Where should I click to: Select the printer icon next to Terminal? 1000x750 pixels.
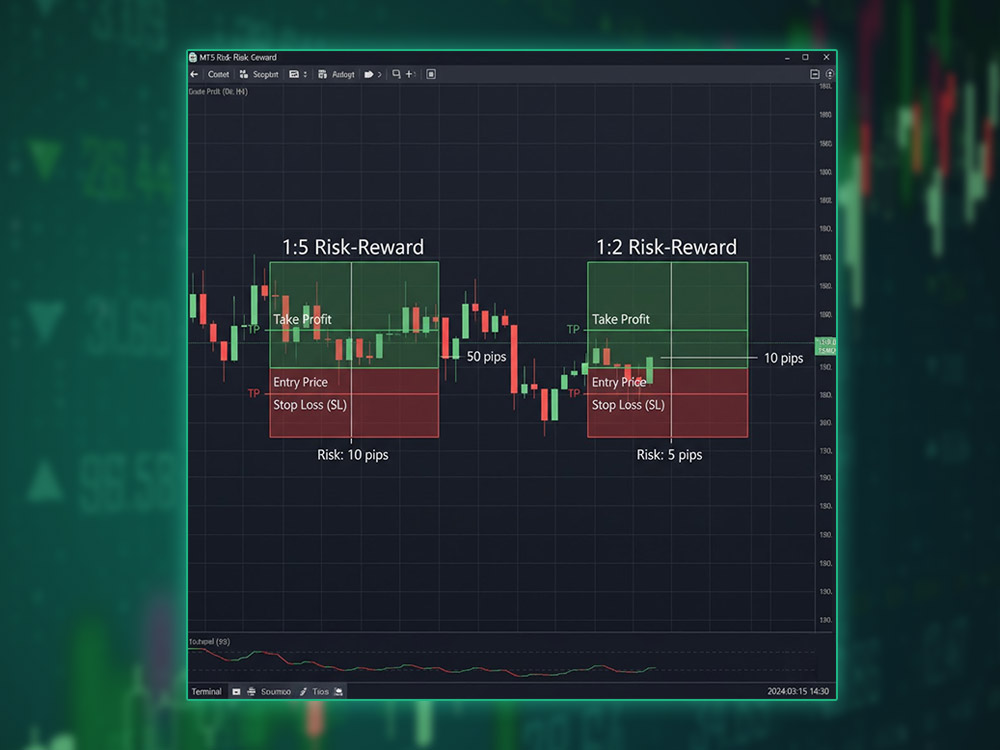click(x=251, y=691)
